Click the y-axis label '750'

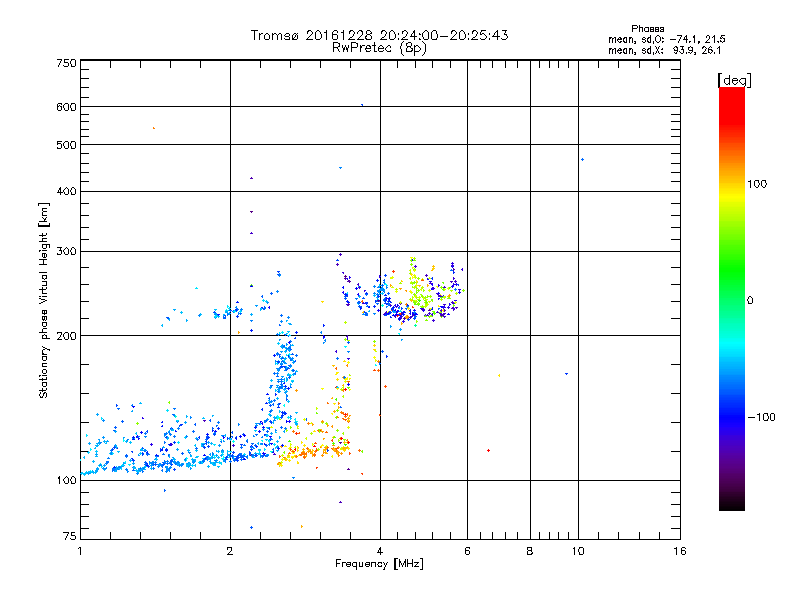[66, 63]
